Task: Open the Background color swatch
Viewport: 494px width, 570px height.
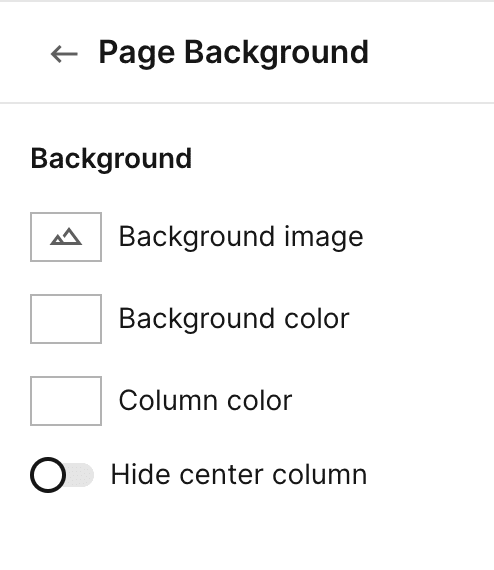Action: click(x=66, y=319)
